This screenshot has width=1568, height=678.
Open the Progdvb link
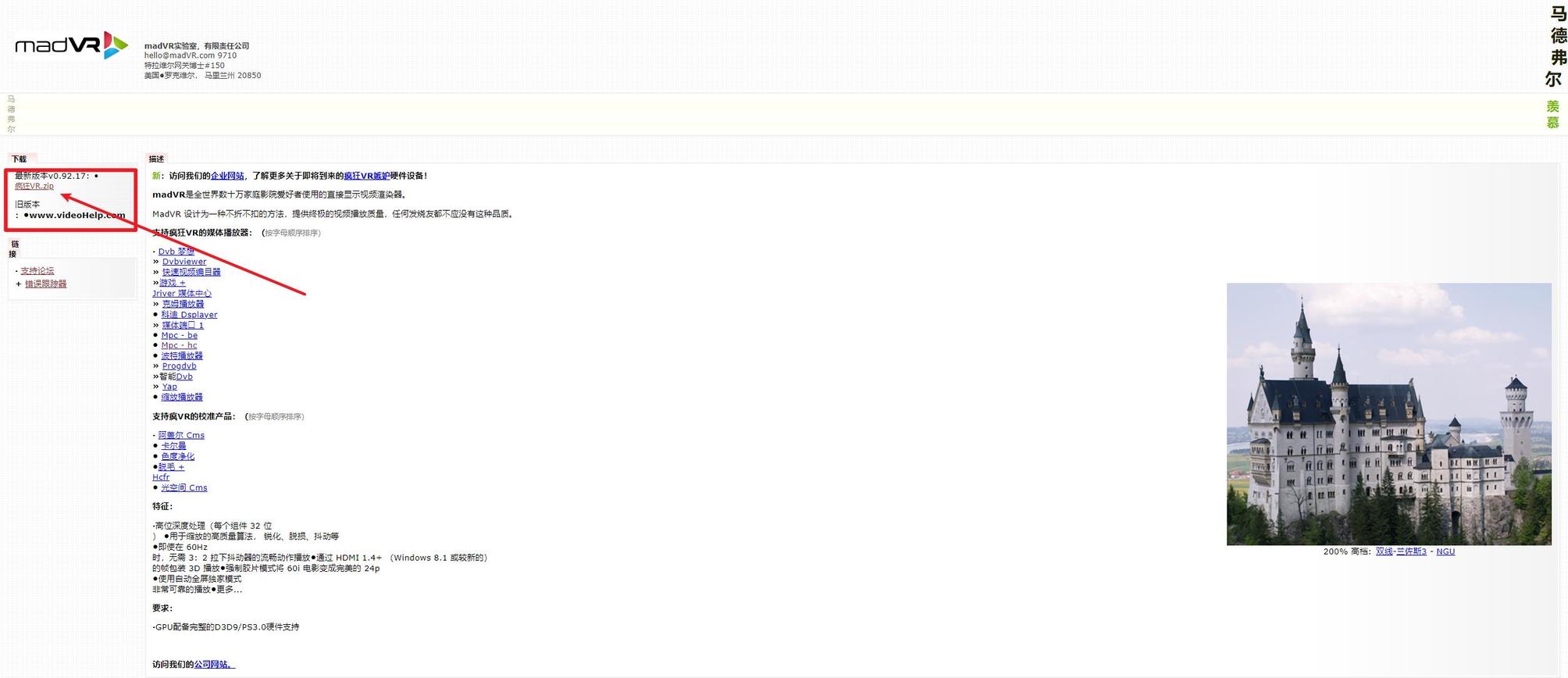point(180,366)
